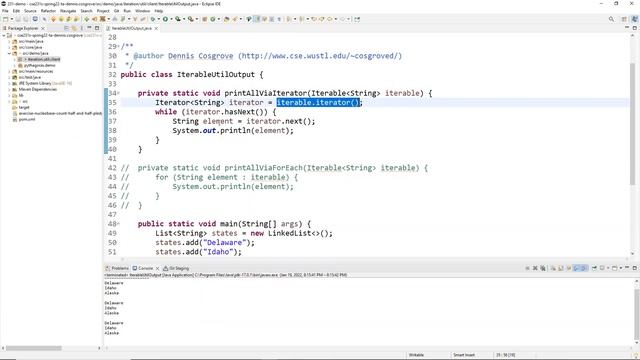
Task: Click the 'Writable' status bar entry
Action: pos(416,355)
